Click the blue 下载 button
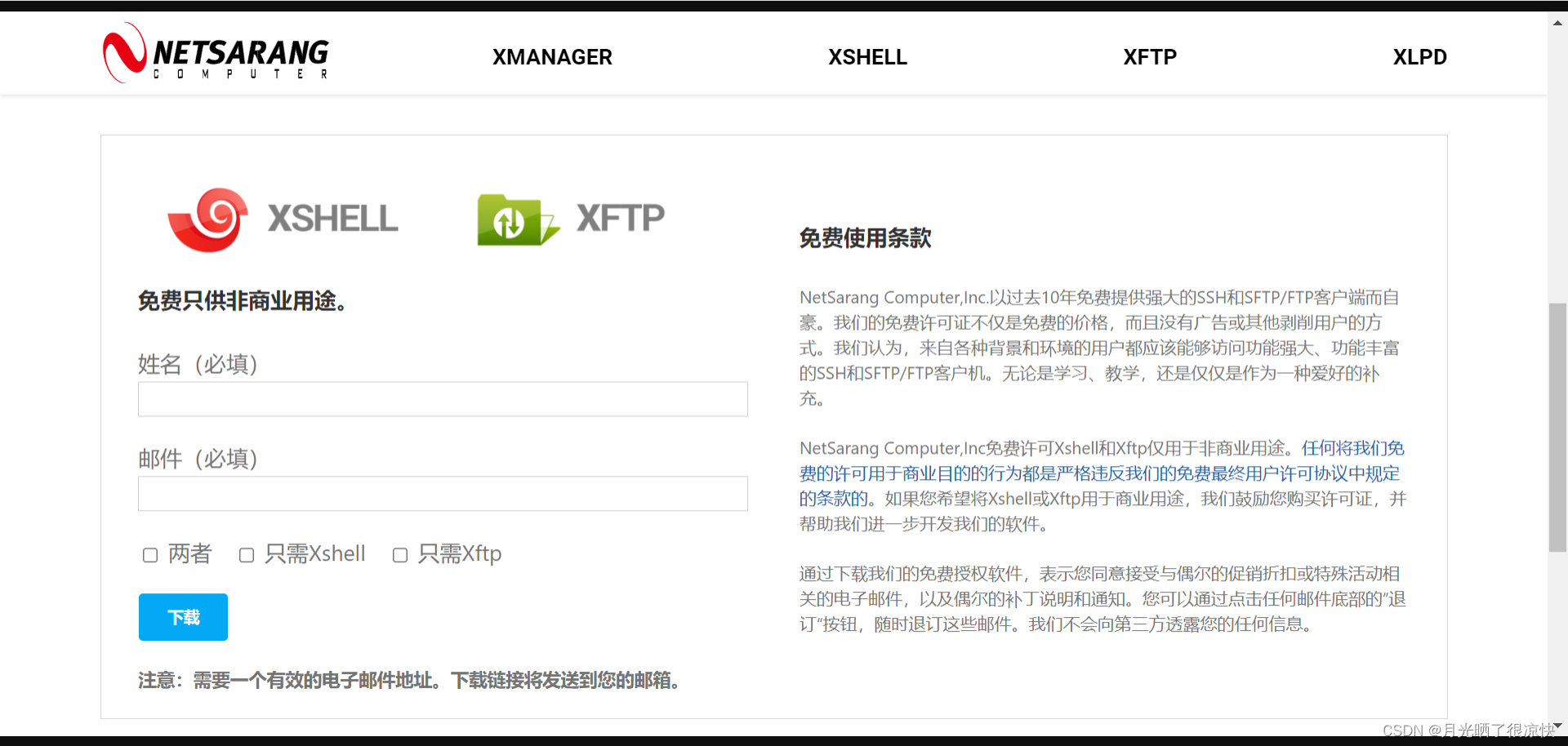The width and height of the screenshot is (1568, 746). tap(183, 617)
